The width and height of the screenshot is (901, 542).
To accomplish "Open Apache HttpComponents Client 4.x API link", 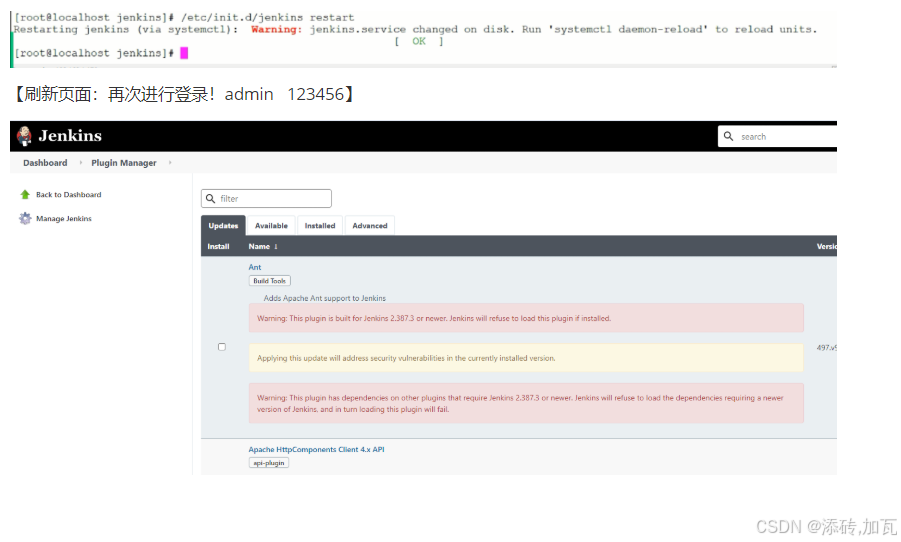I will [316, 449].
